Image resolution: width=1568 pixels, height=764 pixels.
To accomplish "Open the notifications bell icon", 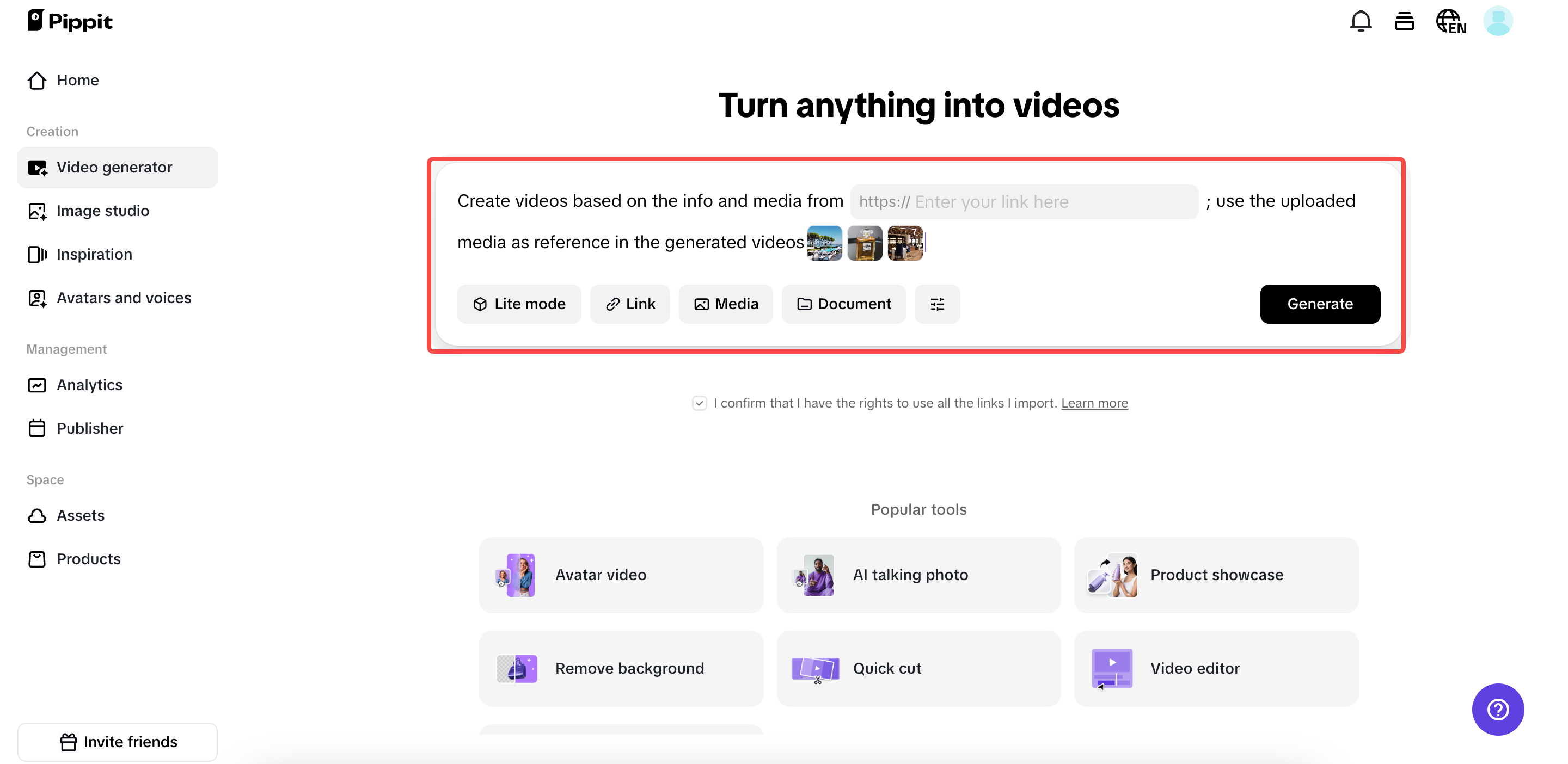I will click(x=1361, y=21).
